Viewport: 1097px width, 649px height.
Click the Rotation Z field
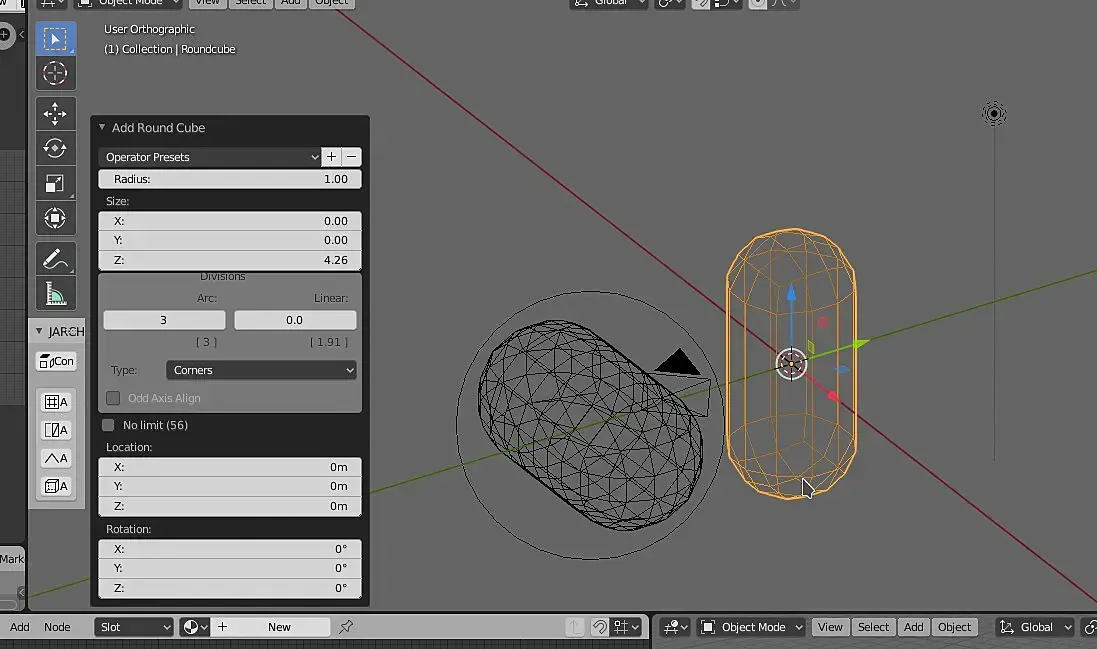coord(230,588)
